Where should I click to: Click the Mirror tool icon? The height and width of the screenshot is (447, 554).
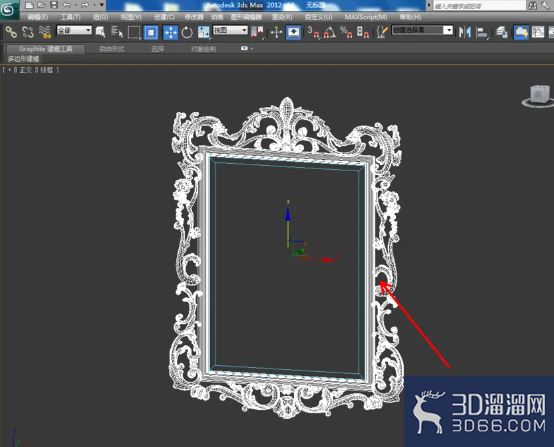tap(465, 32)
